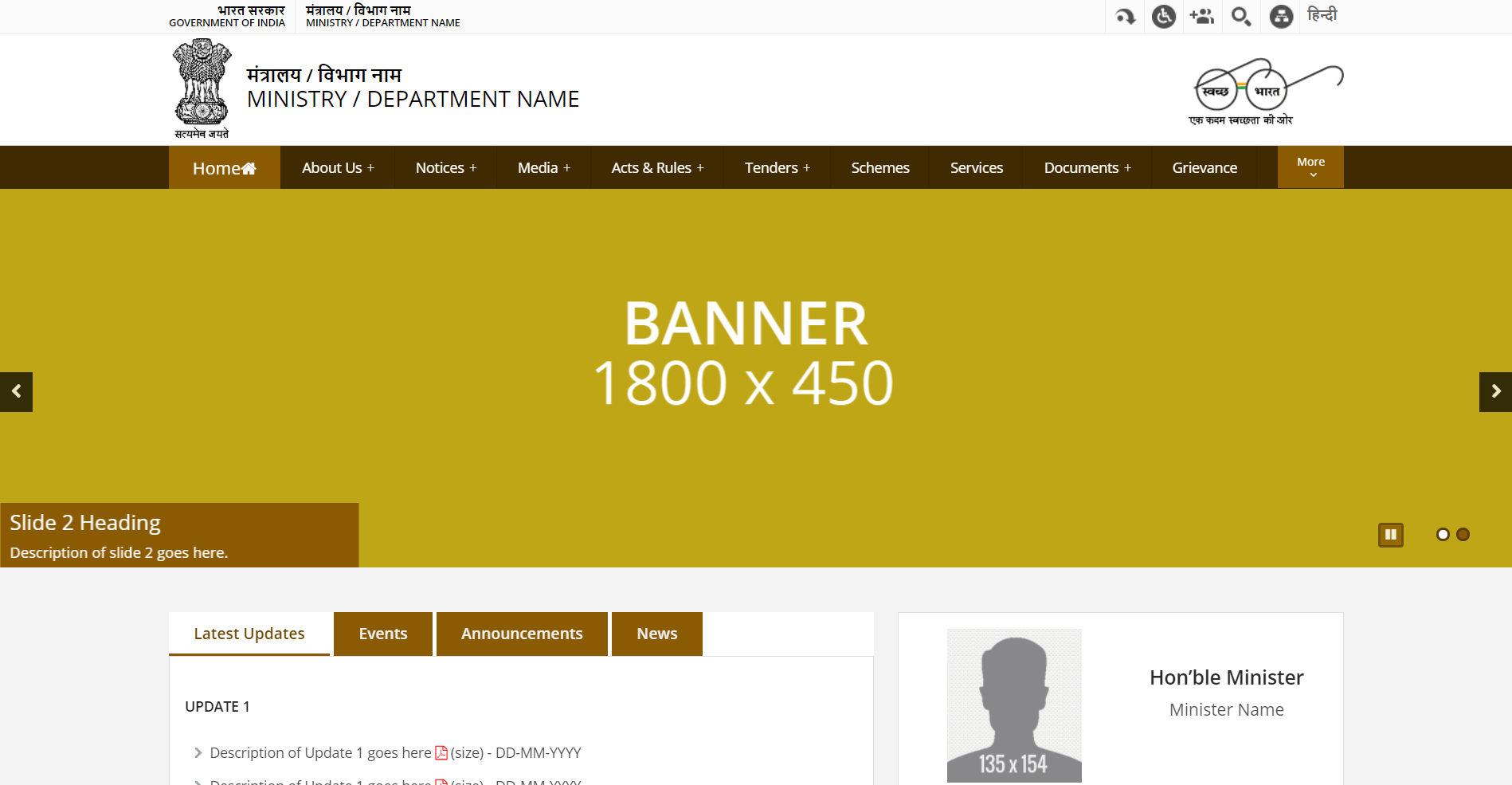Open the search magnifier icon
The width and height of the screenshot is (1512, 785).
[x=1240, y=17]
